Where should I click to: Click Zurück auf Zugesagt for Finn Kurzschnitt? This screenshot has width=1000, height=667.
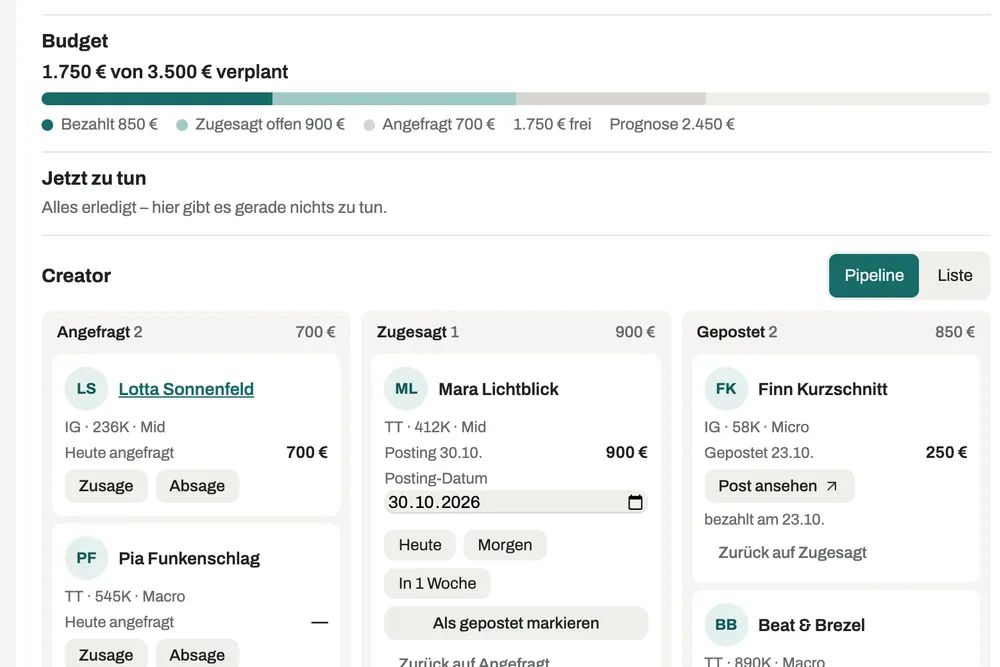[x=792, y=552]
